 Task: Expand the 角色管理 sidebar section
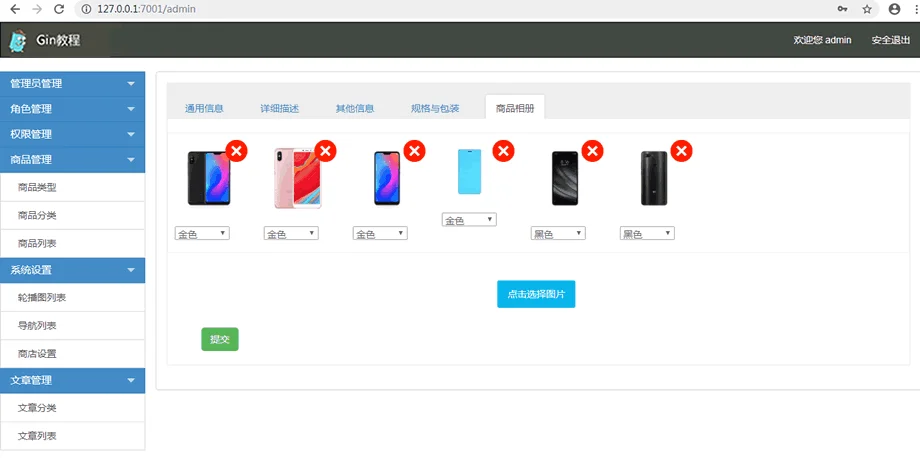72,109
